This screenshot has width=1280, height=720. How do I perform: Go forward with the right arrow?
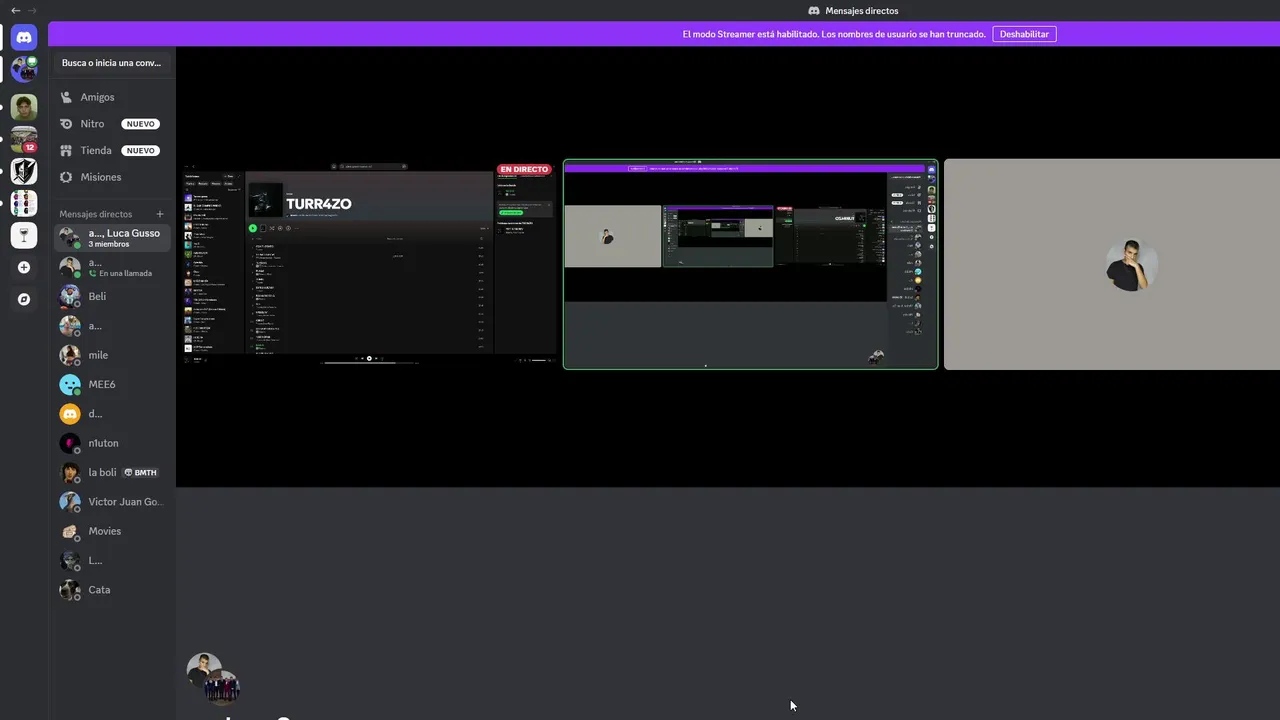click(x=32, y=10)
